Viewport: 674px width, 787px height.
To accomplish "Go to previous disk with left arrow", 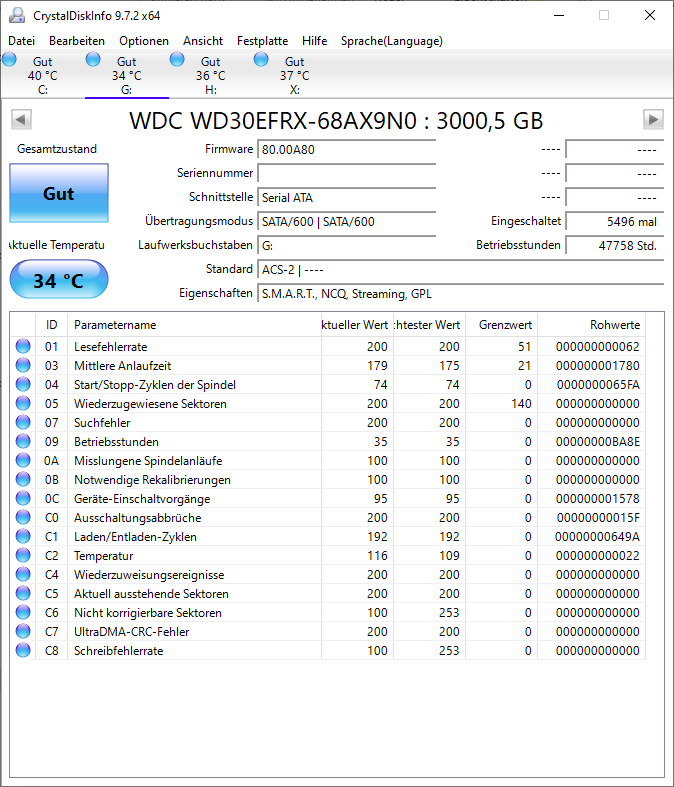I will 21,119.
